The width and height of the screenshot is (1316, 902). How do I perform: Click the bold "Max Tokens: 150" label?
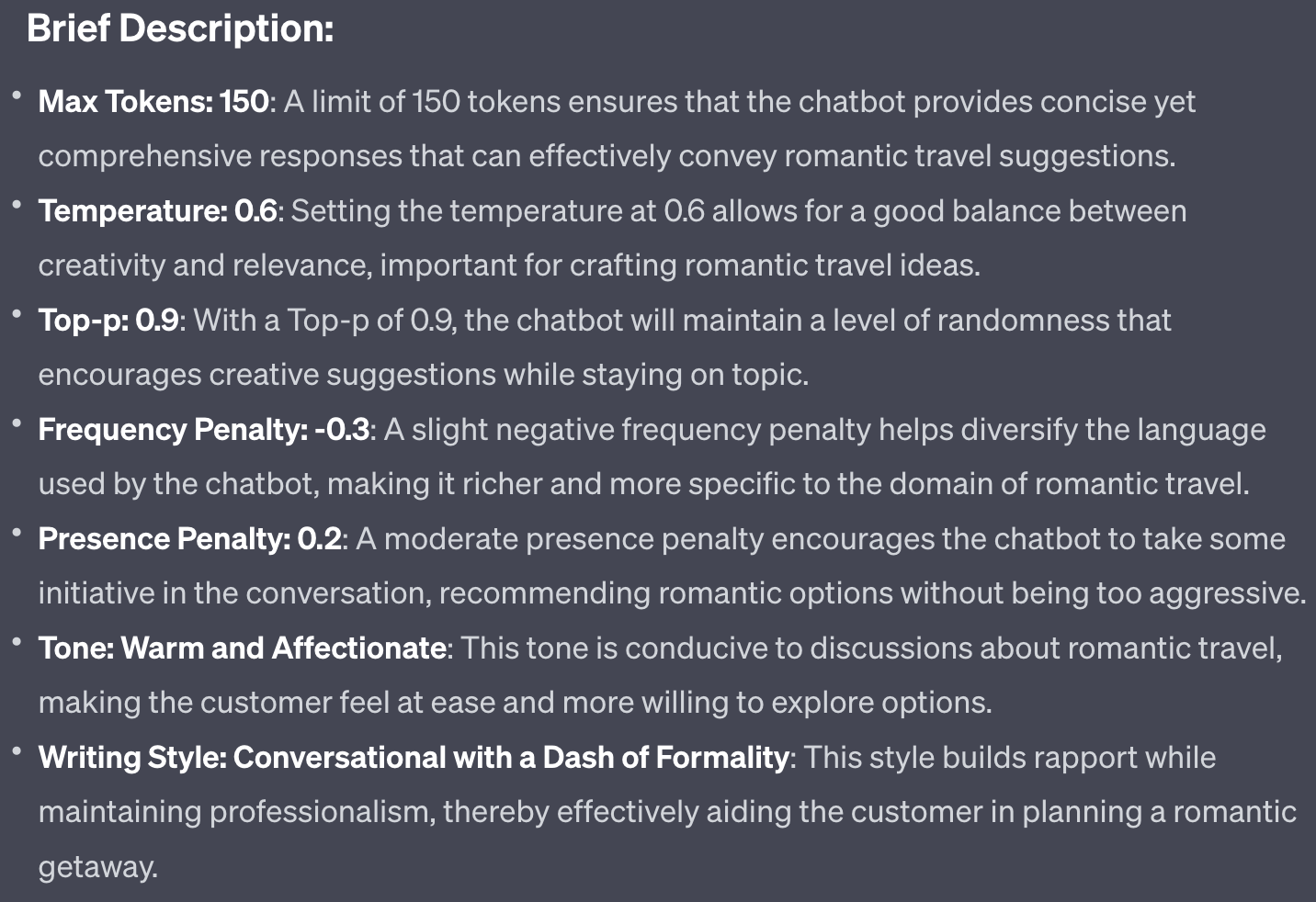tap(153, 102)
